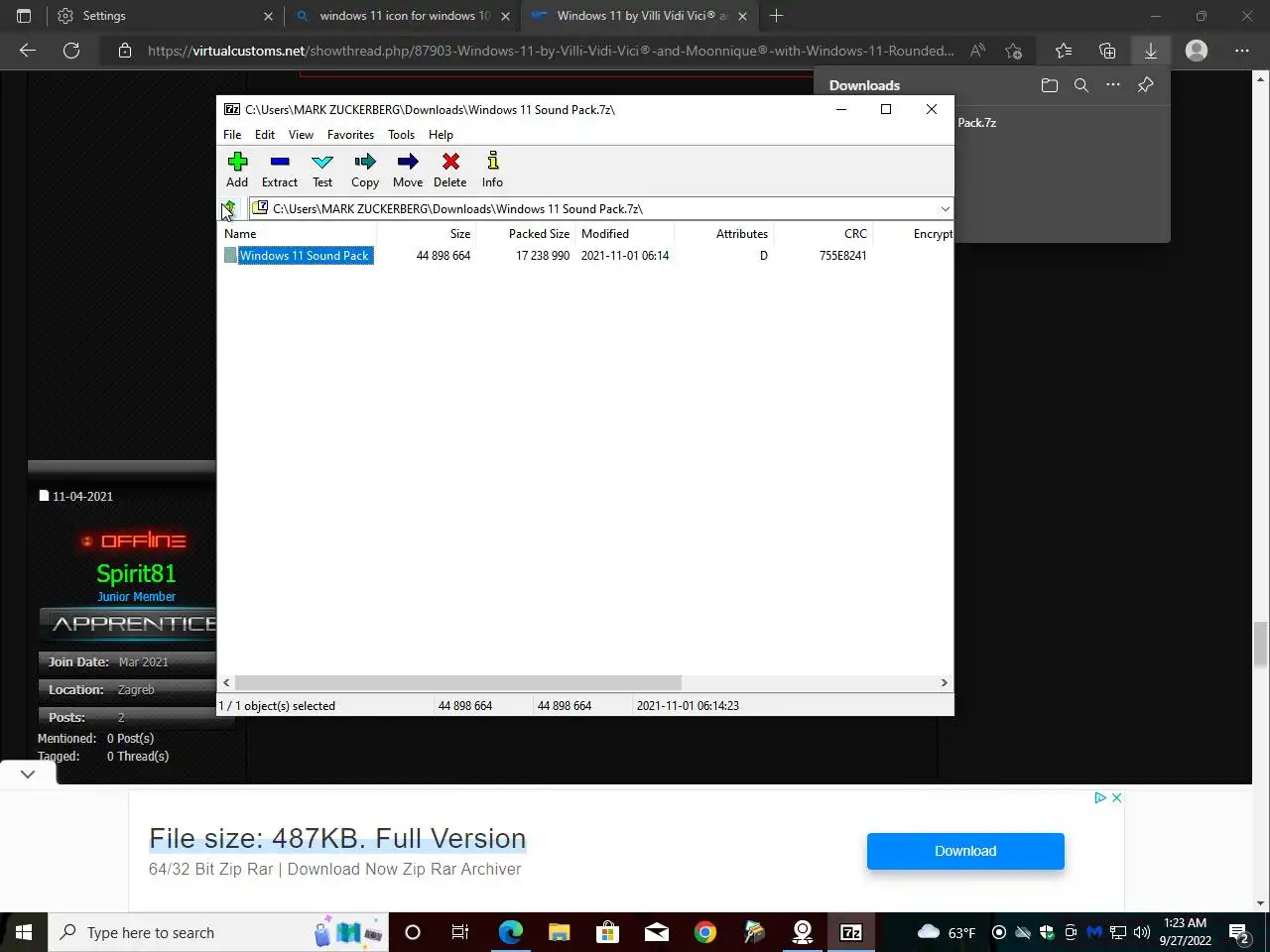
Task: Click the Download ad button
Action: point(965,851)
